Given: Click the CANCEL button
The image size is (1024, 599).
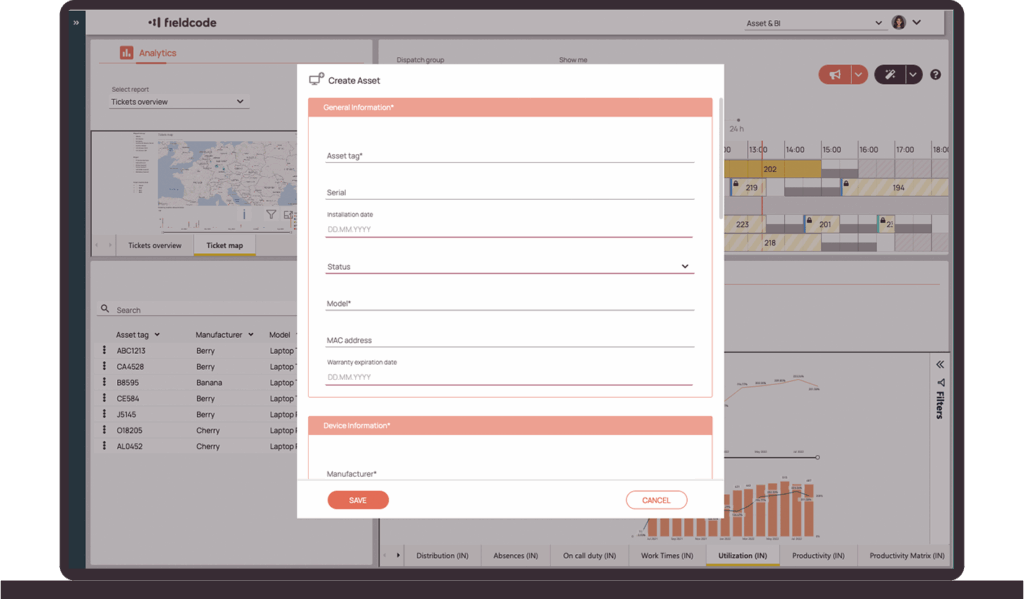Looking at the screenshot, I should [656, 500].
